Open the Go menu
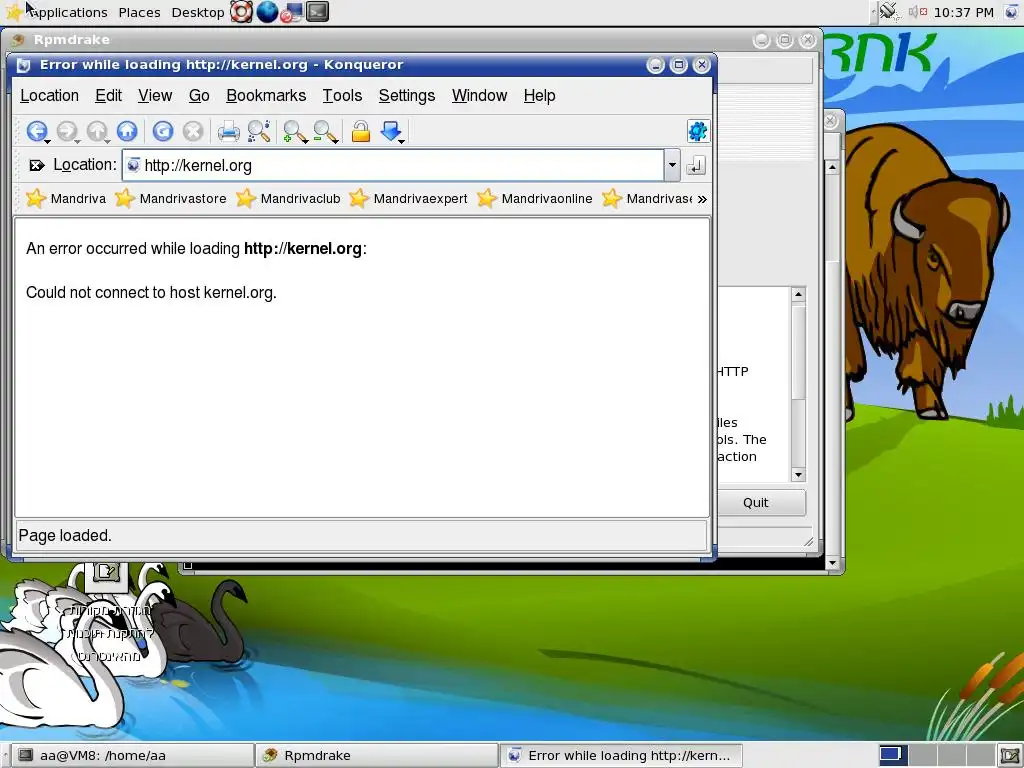Image resolution: width=1024 pixels, height=768 pixels. (199, 95)
